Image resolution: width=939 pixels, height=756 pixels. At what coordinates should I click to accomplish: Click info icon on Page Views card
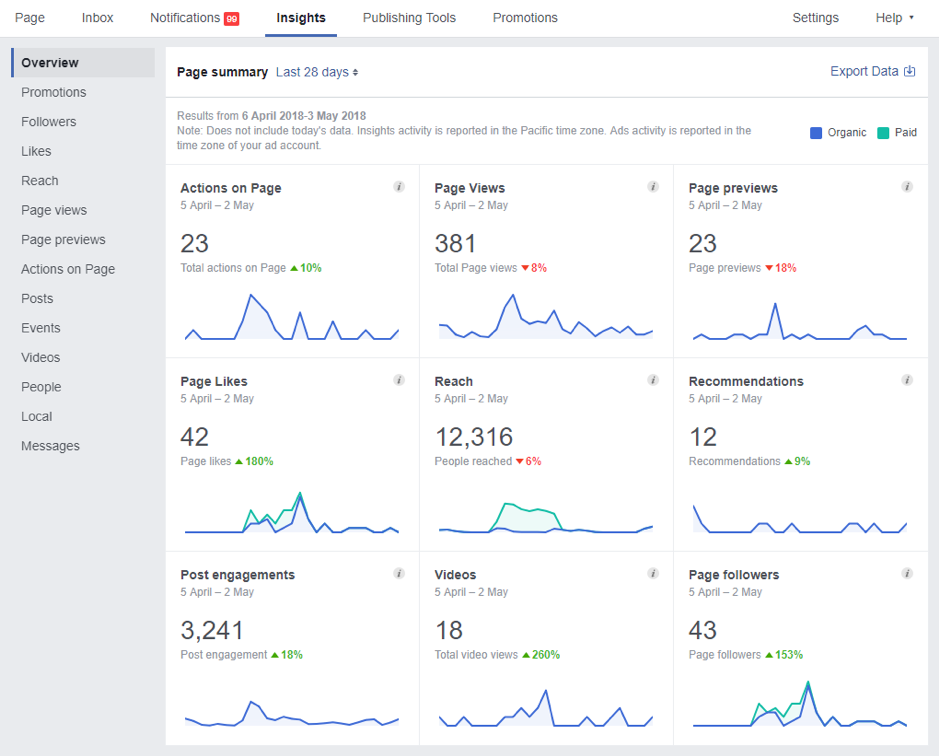pos(653,187)
